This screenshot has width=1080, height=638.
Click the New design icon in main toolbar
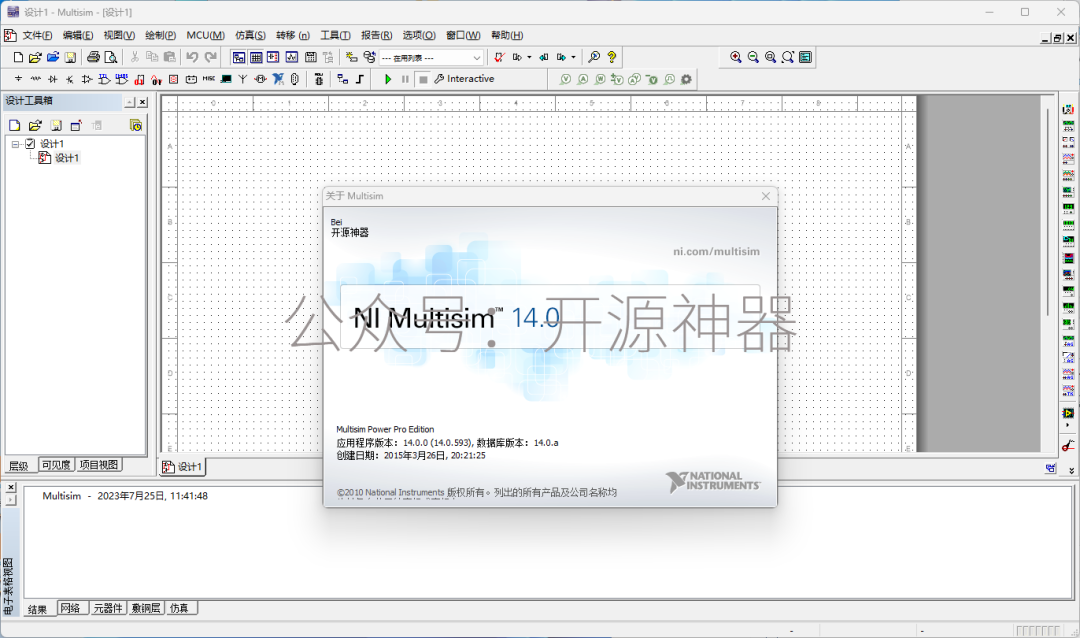pyautogui.click(x=19, y=57)
